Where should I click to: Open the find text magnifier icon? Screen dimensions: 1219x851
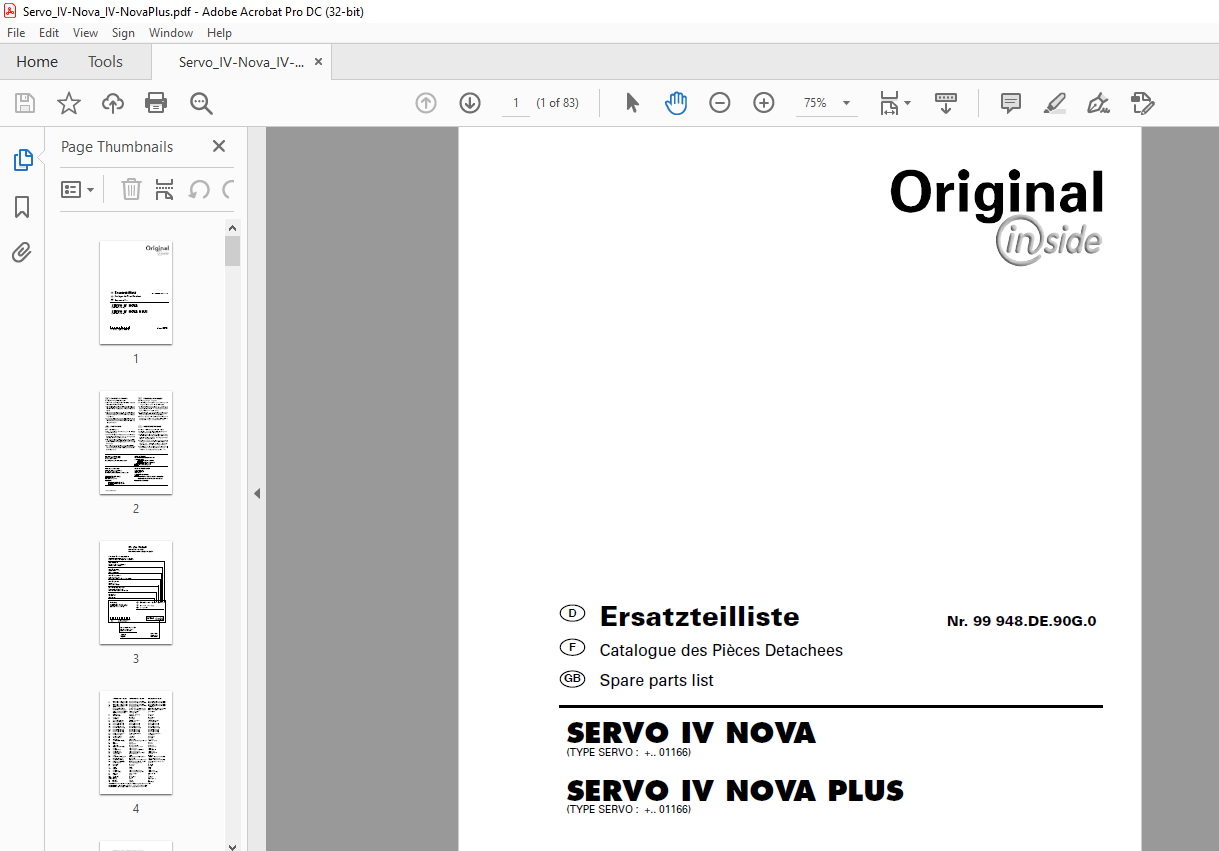tap(201, 103)
